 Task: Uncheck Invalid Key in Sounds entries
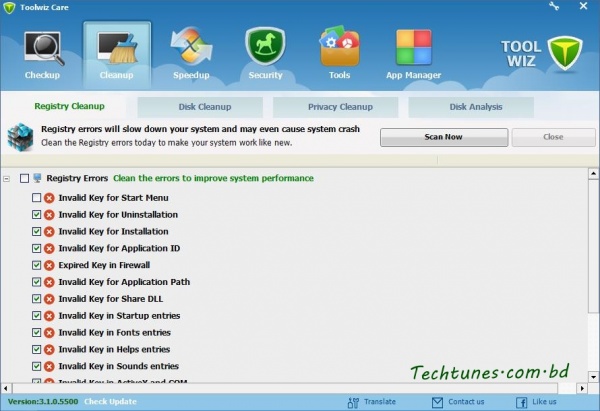[36, 366]
